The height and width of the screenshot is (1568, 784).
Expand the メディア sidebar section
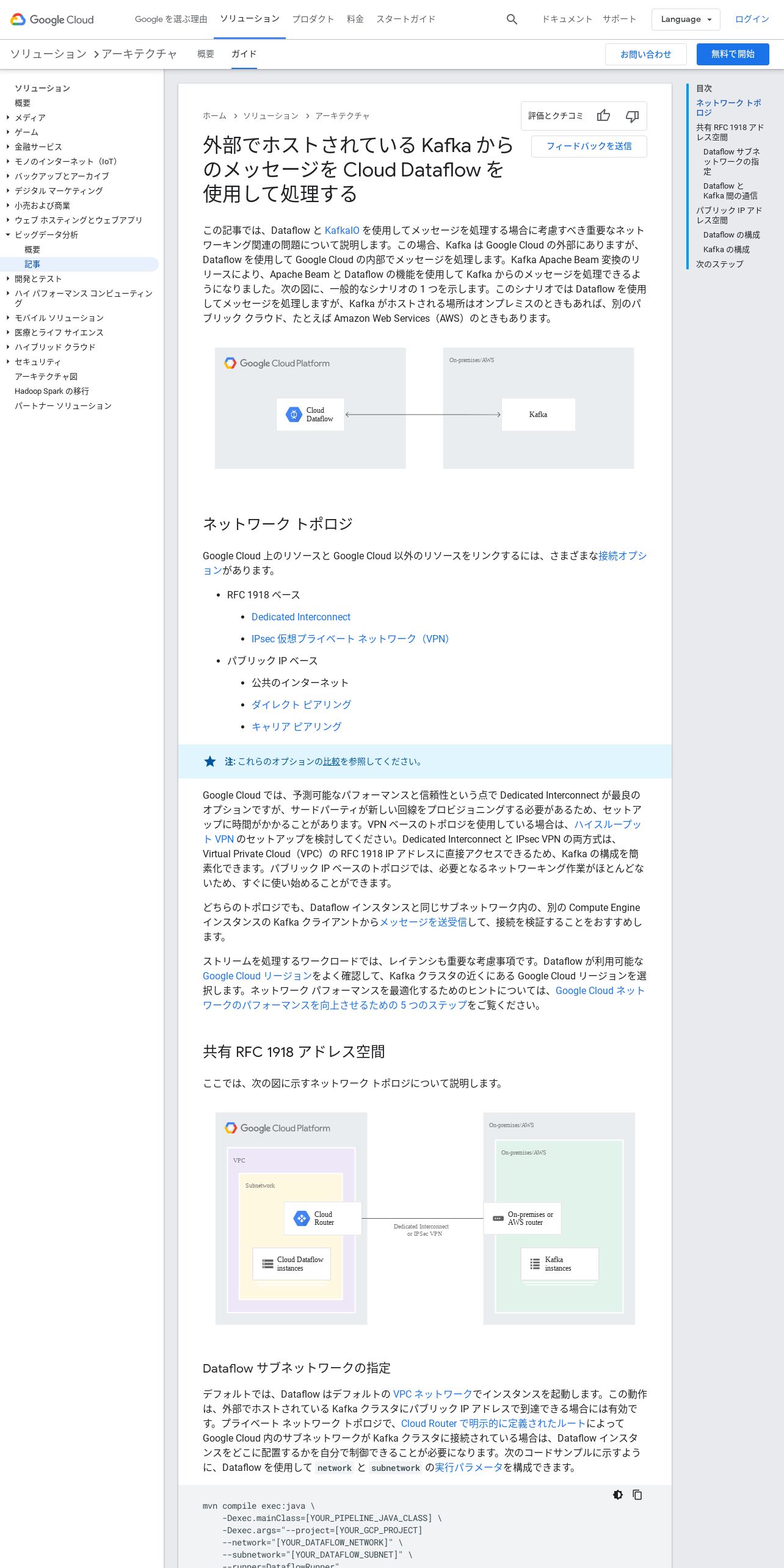[8, 118]
